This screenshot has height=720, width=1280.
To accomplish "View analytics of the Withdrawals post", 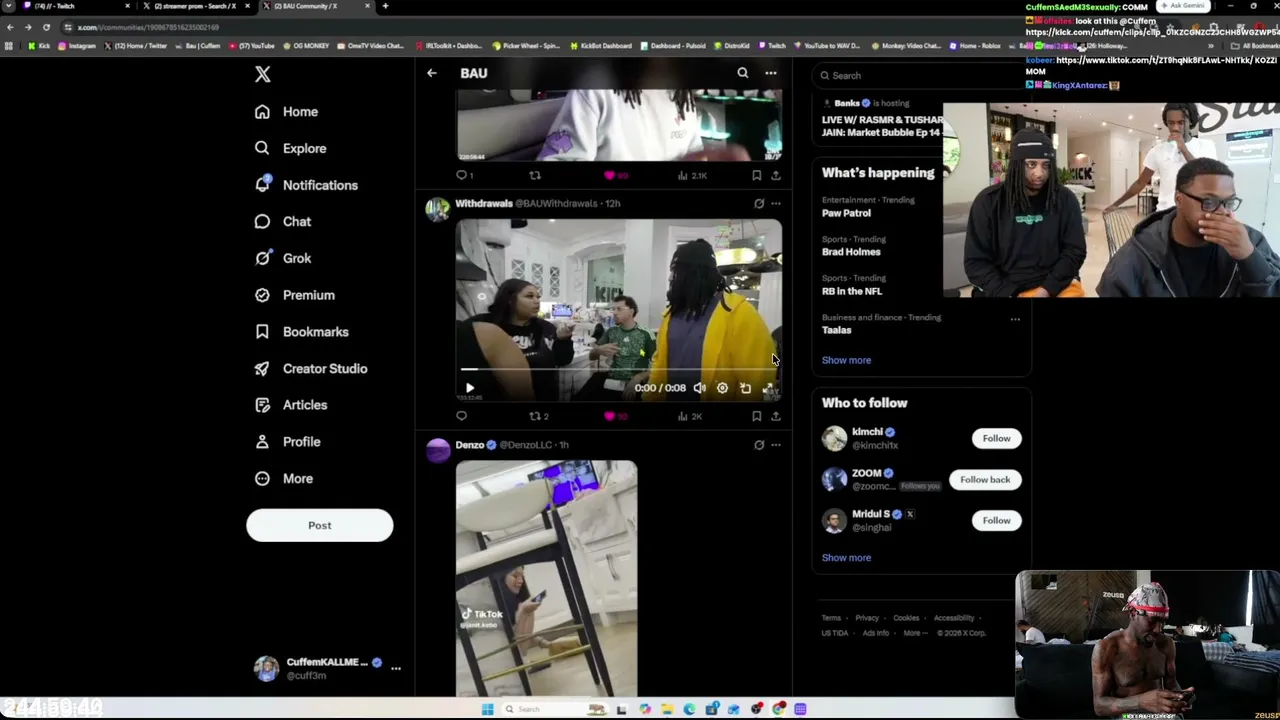I will [x=689, y=416].
